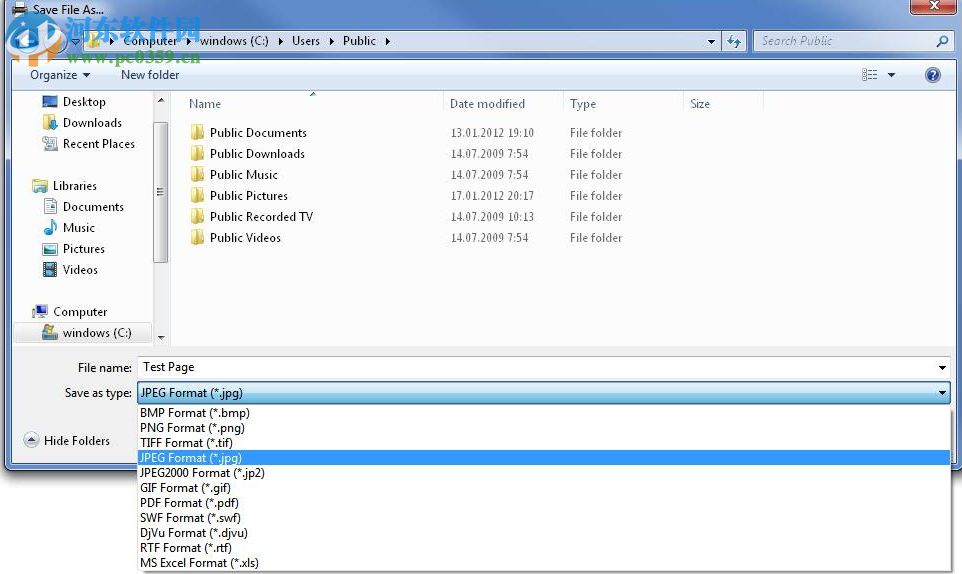Select PDF Format (*.pdf) option
Screen dimensions: 962x574
544,503
